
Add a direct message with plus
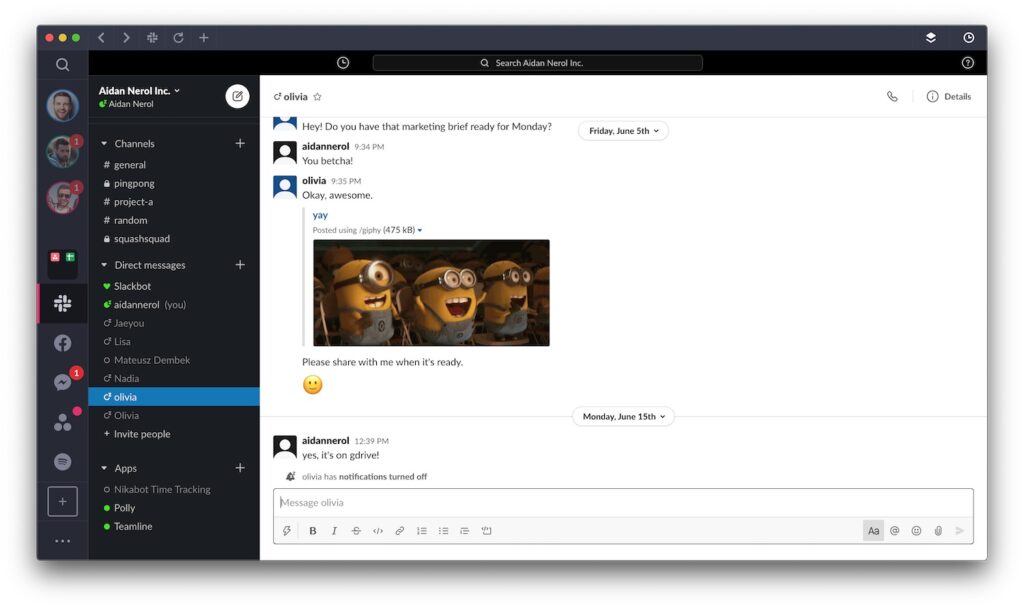240,264
